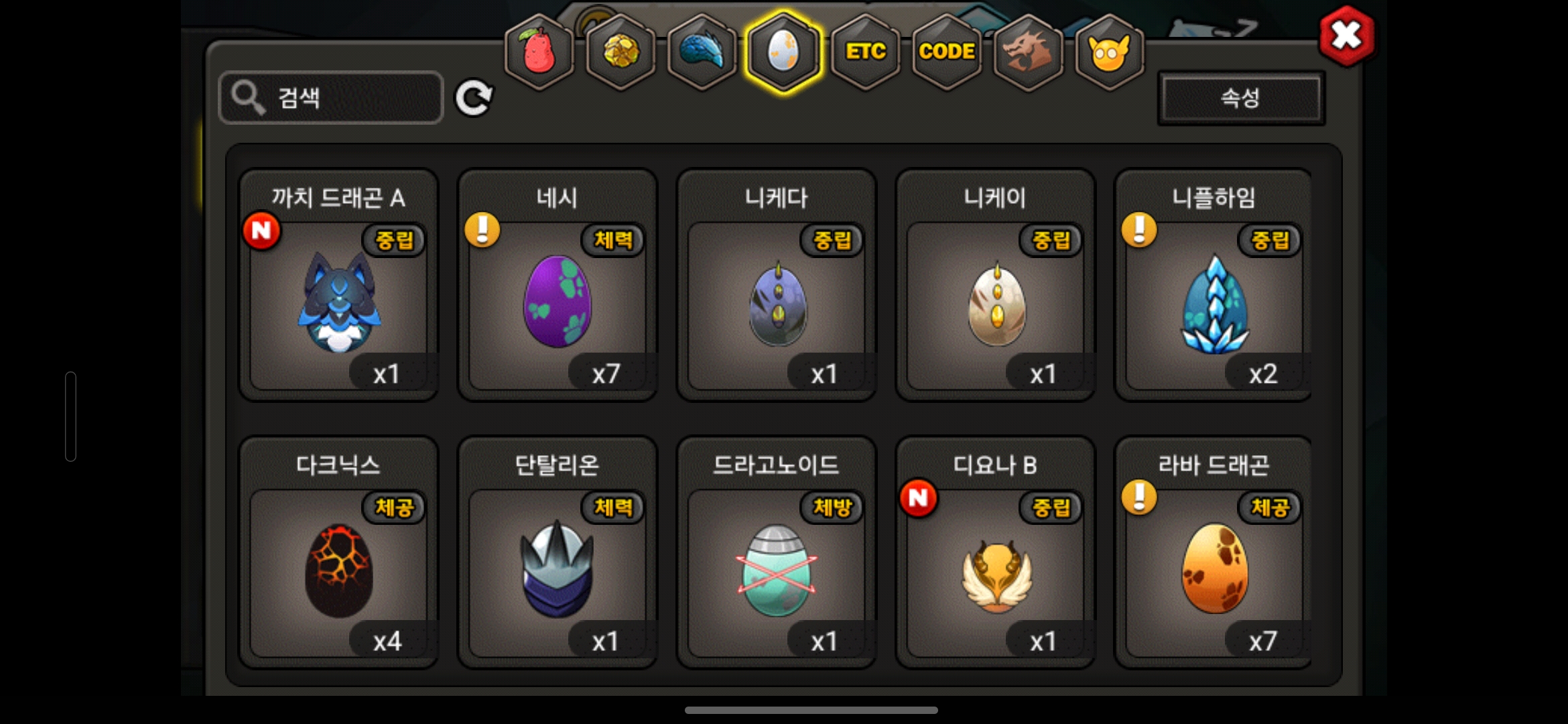1568x724 pixels.
Task: Select the 다크닉스 lava-cracked egg
Action: coord(339,552)
